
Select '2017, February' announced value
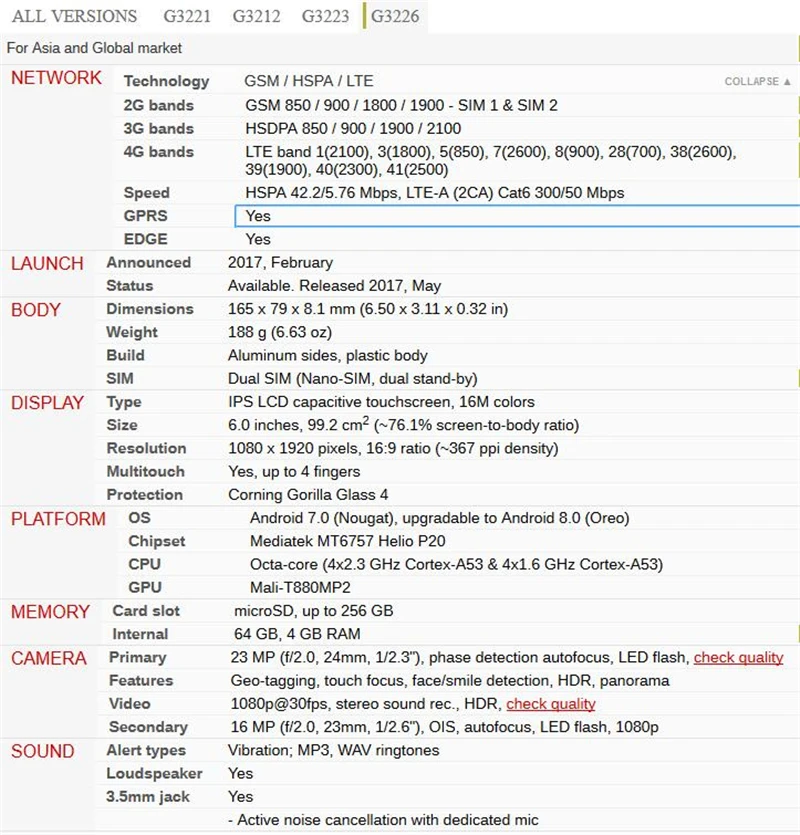281,263
